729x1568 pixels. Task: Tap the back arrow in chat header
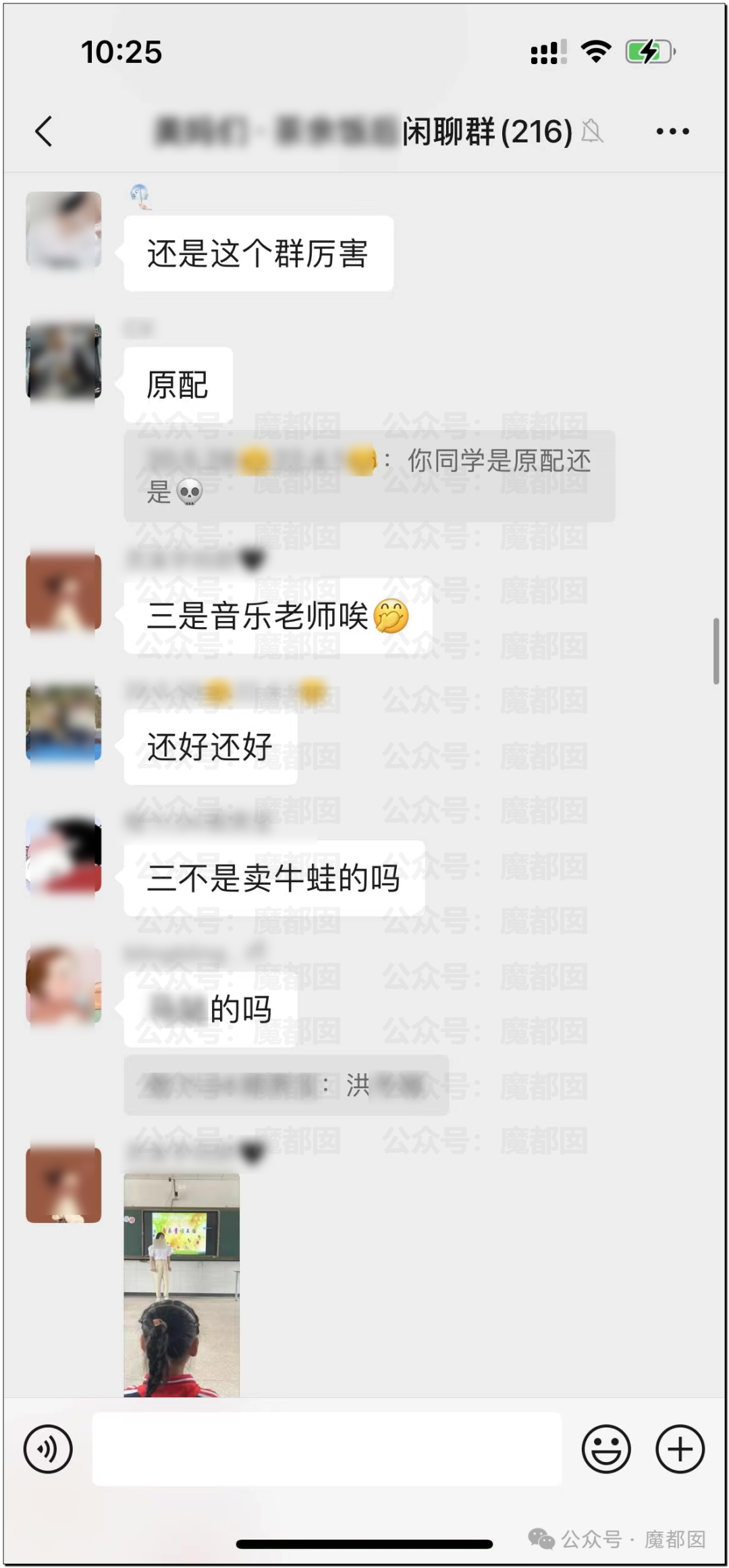pos(44,131)
